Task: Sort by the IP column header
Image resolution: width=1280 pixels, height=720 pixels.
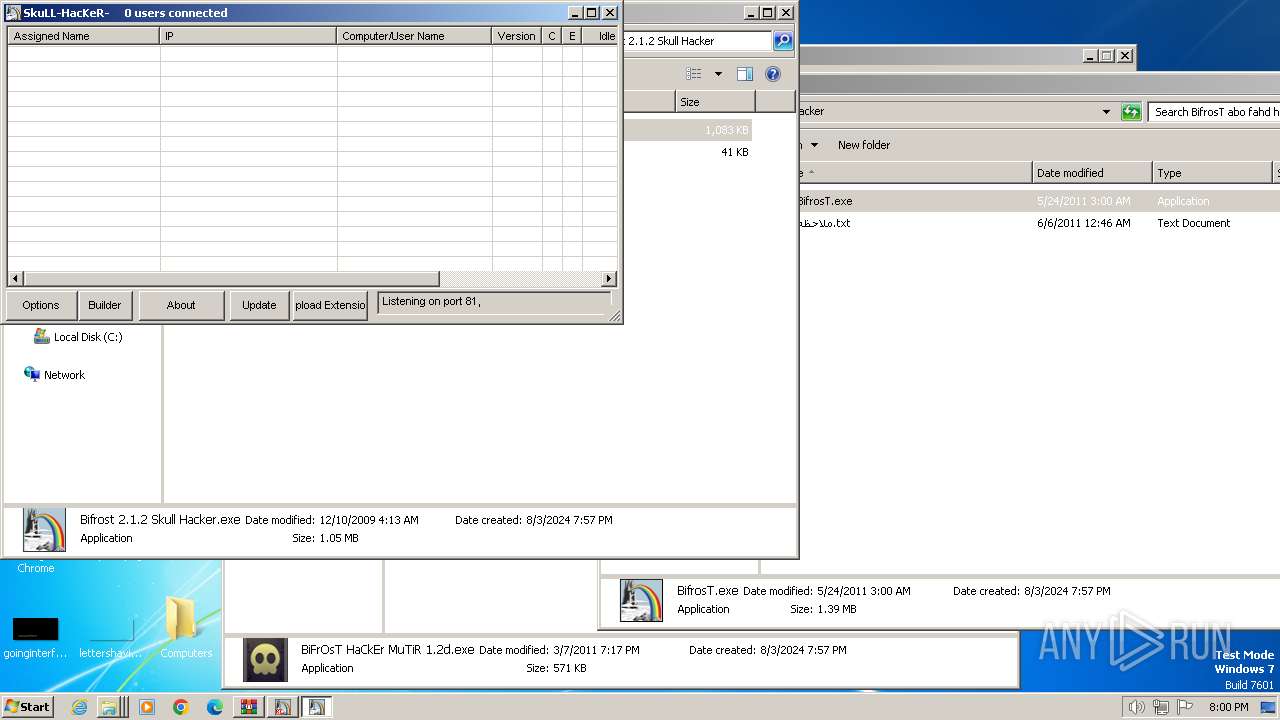Action: tap(248, 36)
